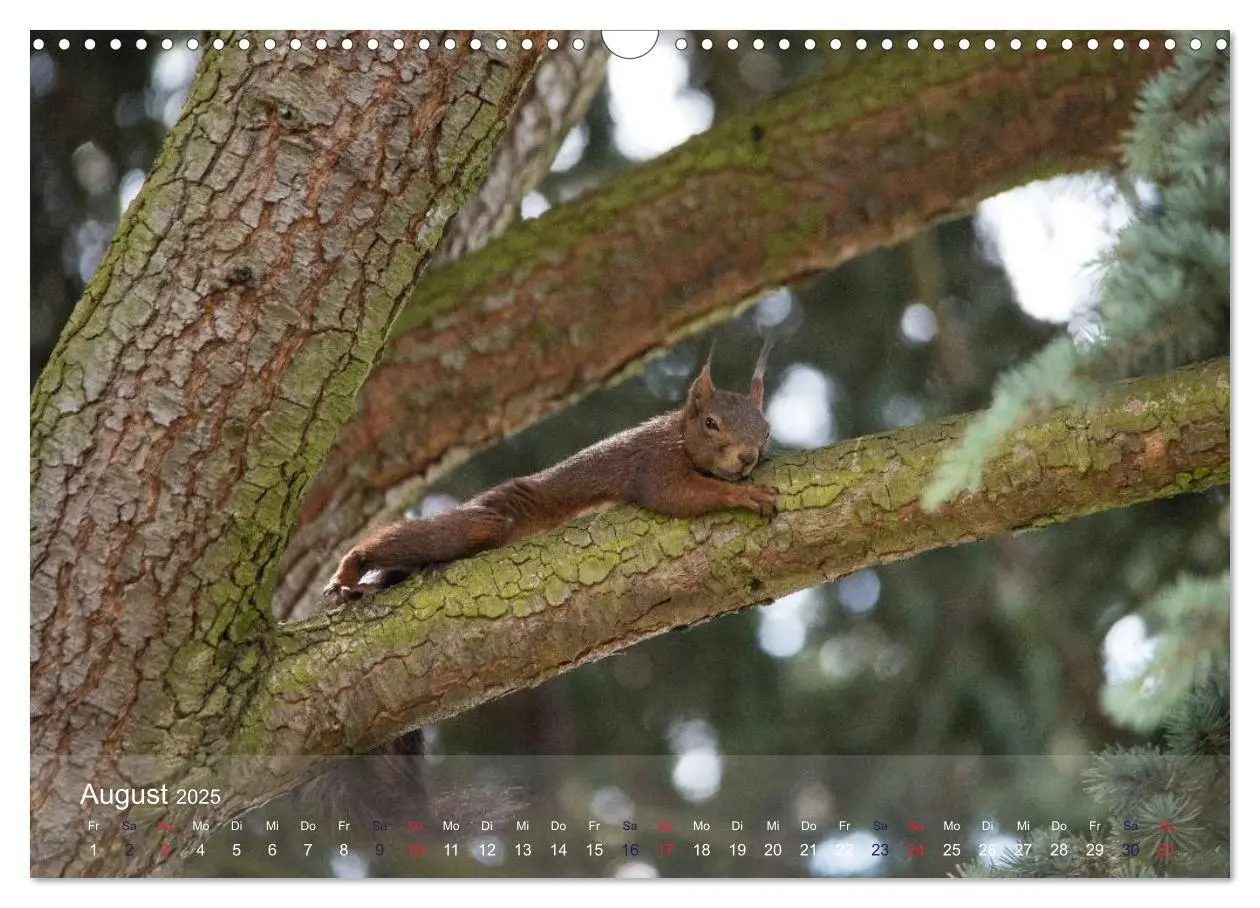Image resolution: width=1260 pixels, height=908 pixels.
Task: Select day 25 in the calendar strip
Action: tap(951, 850)
